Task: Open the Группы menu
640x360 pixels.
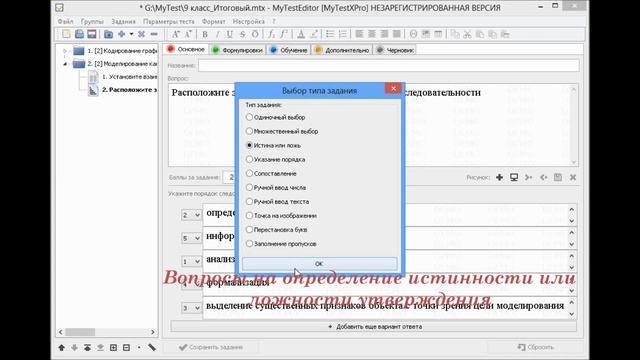Action: tap(92, 21)
